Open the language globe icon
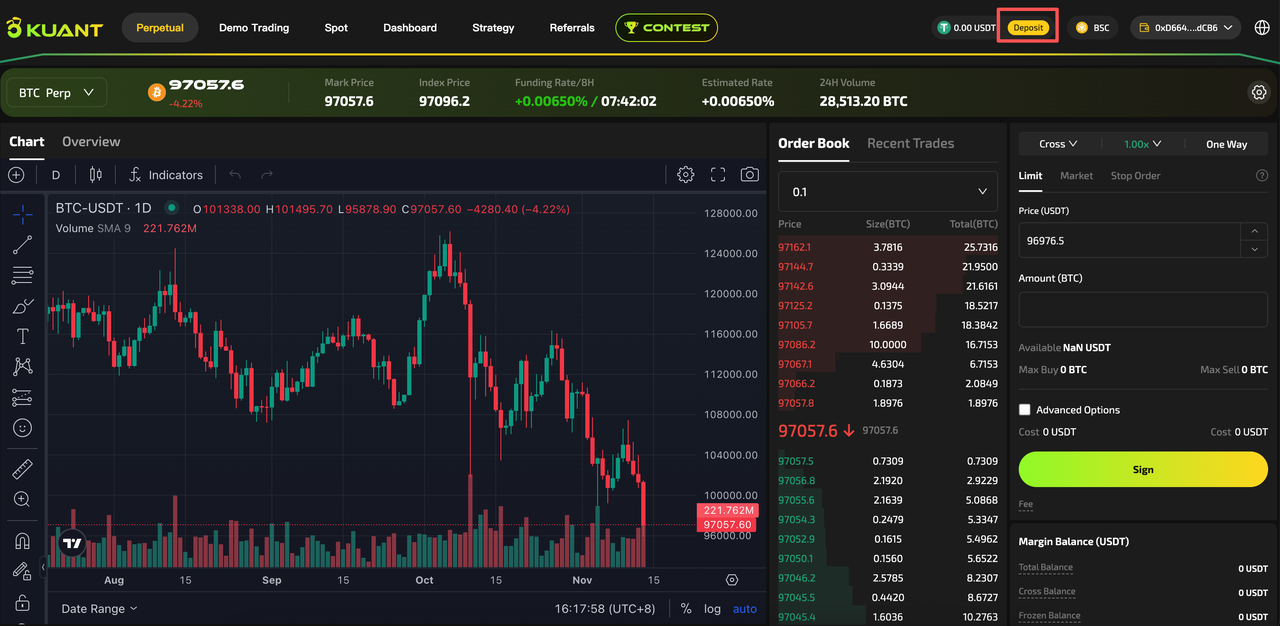This screenshot has height=626, width=1280. coord(1262,28)
